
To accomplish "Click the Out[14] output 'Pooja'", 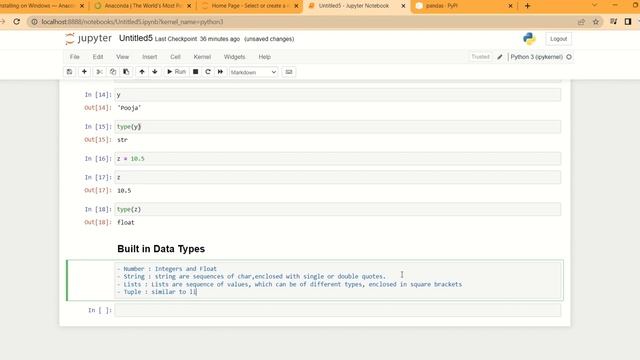I will tap(129, 108).
